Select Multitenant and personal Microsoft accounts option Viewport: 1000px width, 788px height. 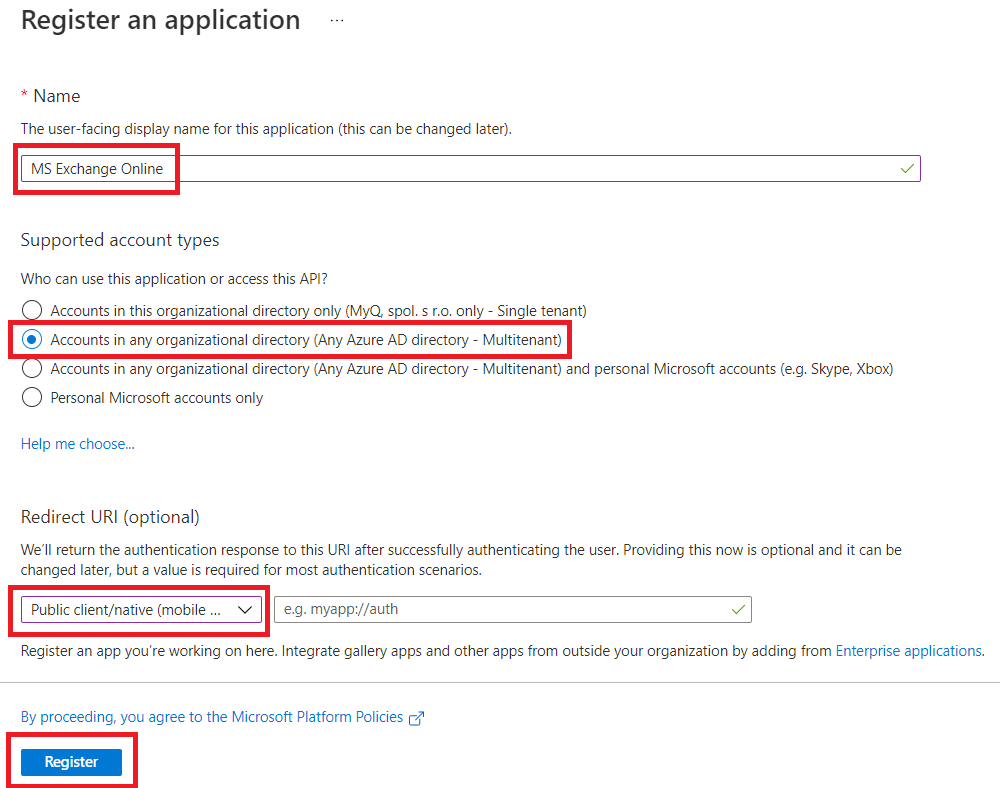point(31,368)
